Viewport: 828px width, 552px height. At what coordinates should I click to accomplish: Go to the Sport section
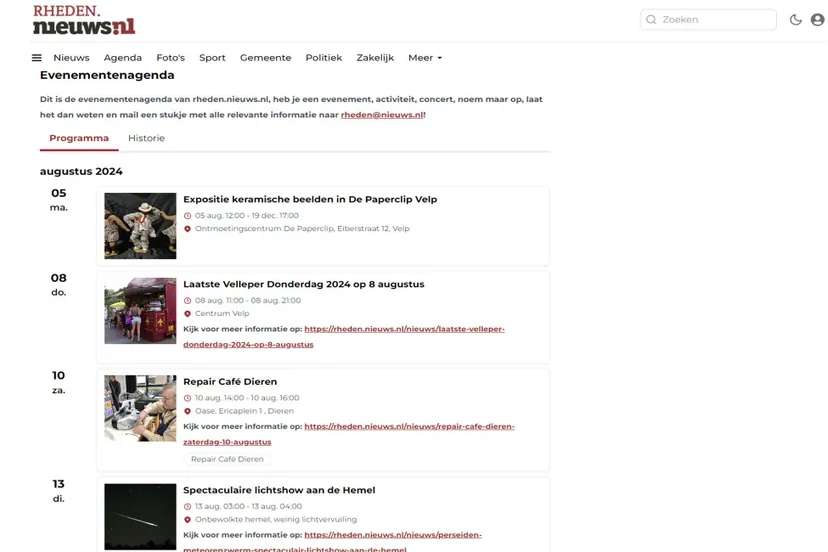coord(212,58)
